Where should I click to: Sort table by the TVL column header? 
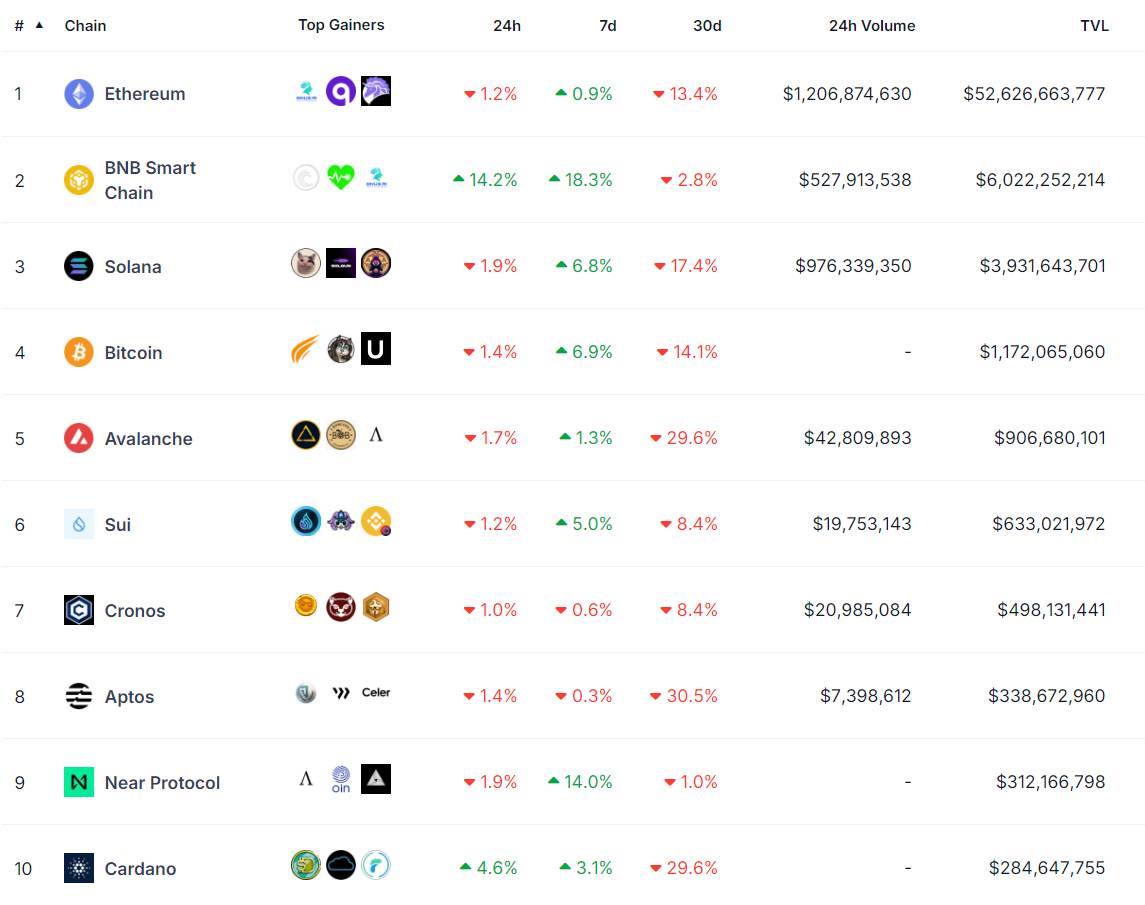click(1094, 26)
